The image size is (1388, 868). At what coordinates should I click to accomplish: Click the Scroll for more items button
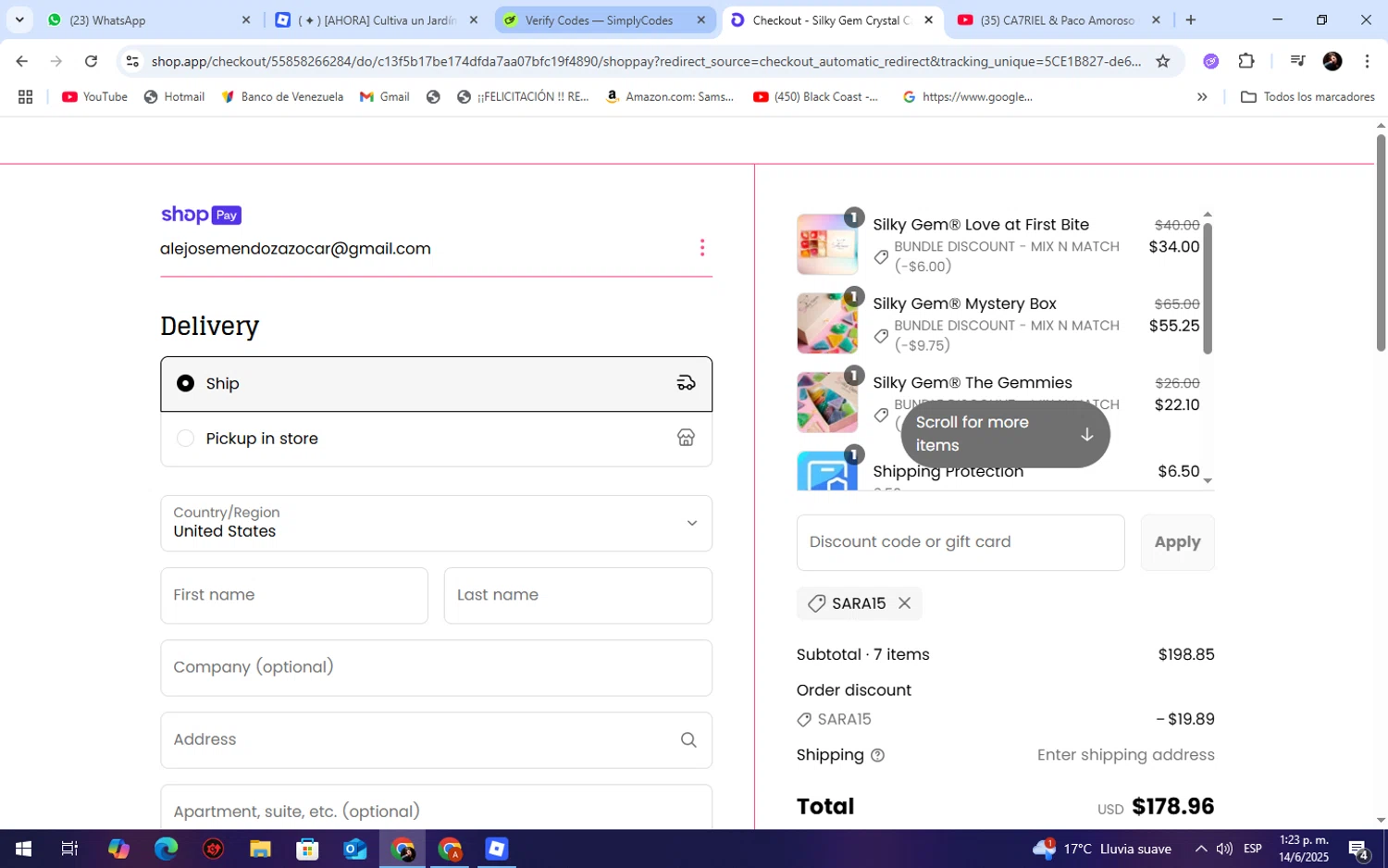tap(1005, 434)
